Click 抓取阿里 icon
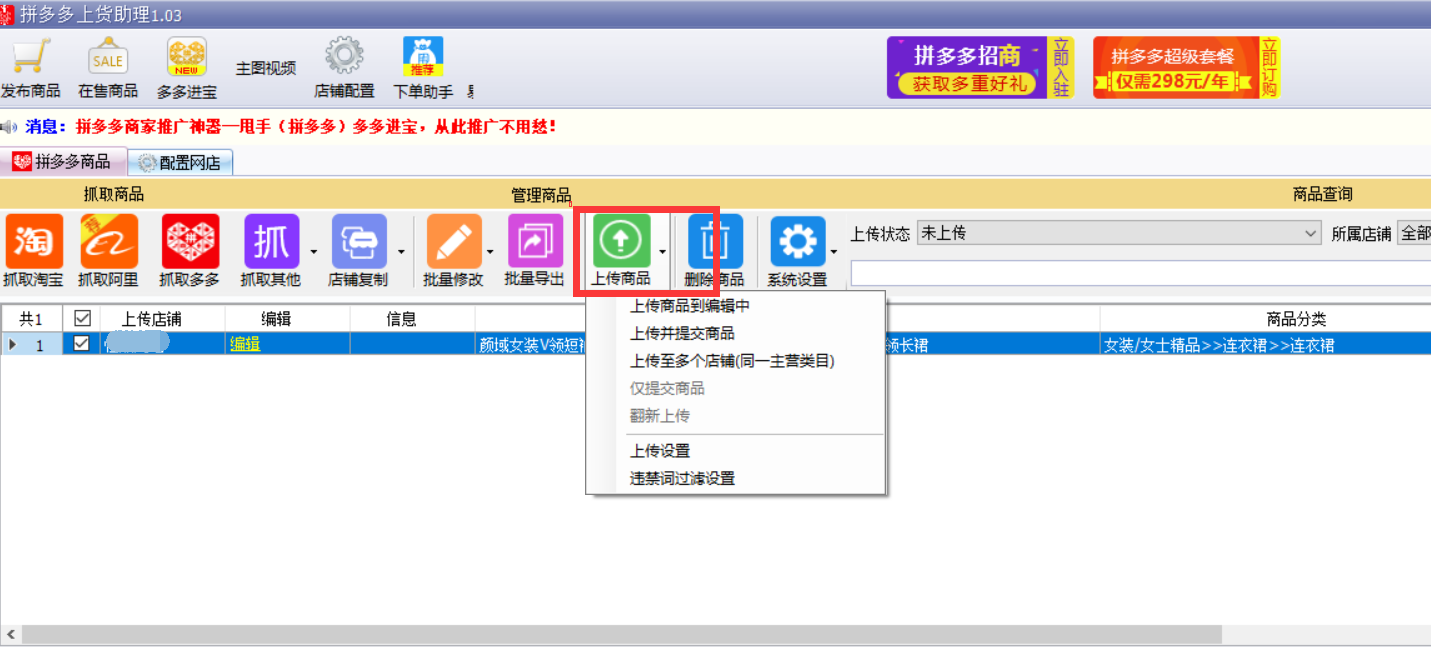 pyautogui.click(x=109, y=242)
